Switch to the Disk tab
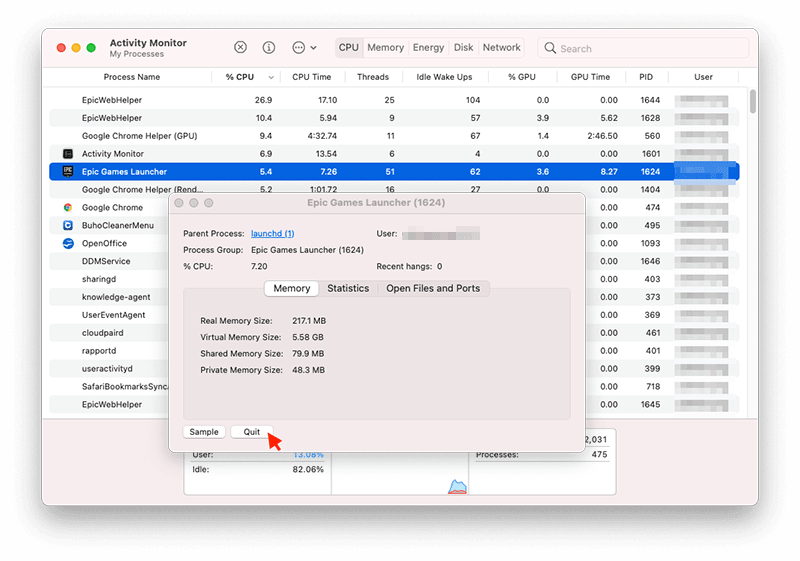Screen dimensions: 800x561 click(463, 47)
